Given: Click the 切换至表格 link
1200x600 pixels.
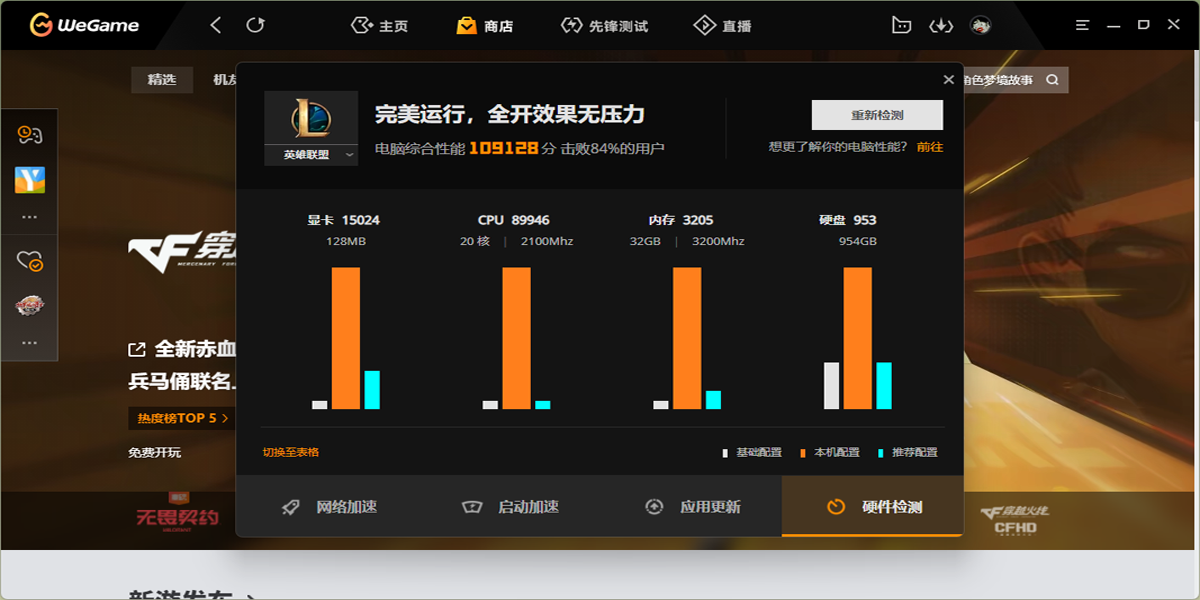Looking at the screenshot, I should [x=291, y=452].
